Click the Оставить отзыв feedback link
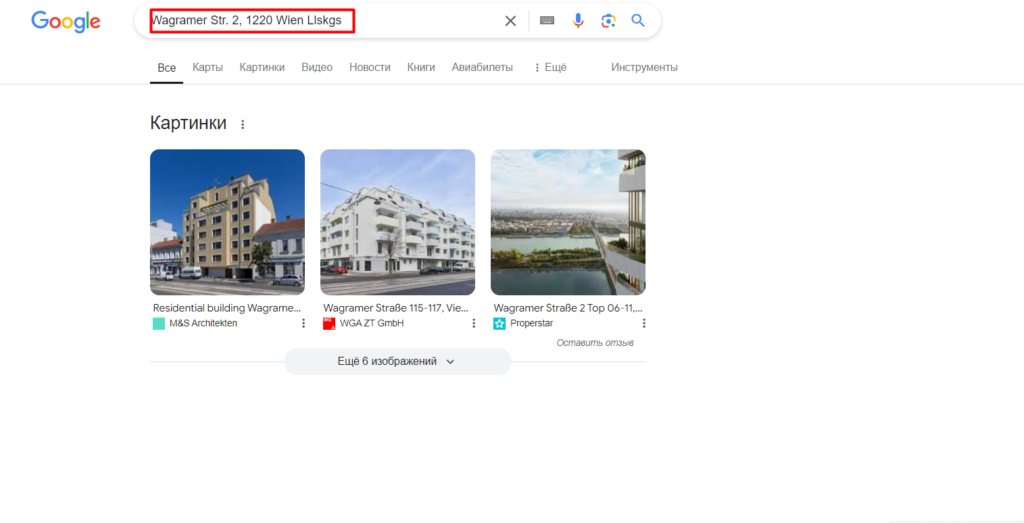 coord(595,343)
